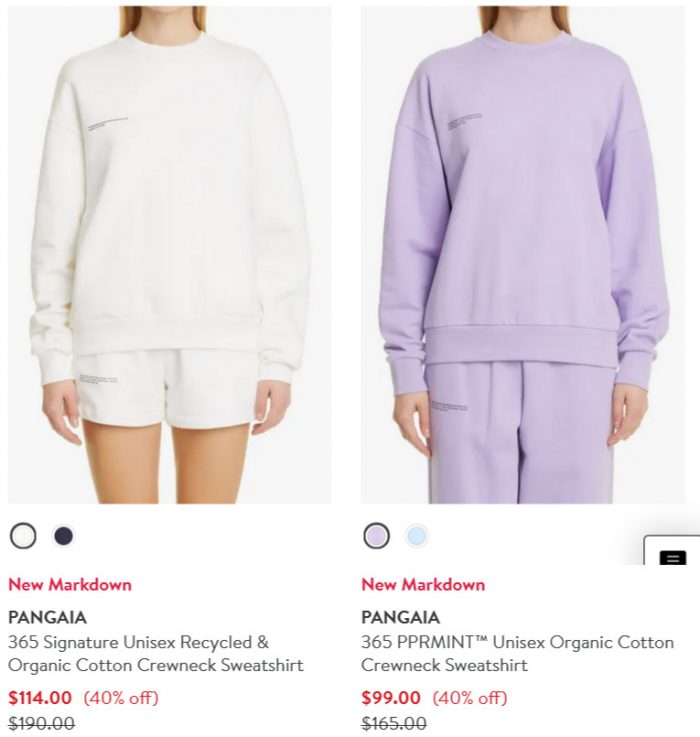
Task: Pick the light blue color swatch
Action: 417,536
